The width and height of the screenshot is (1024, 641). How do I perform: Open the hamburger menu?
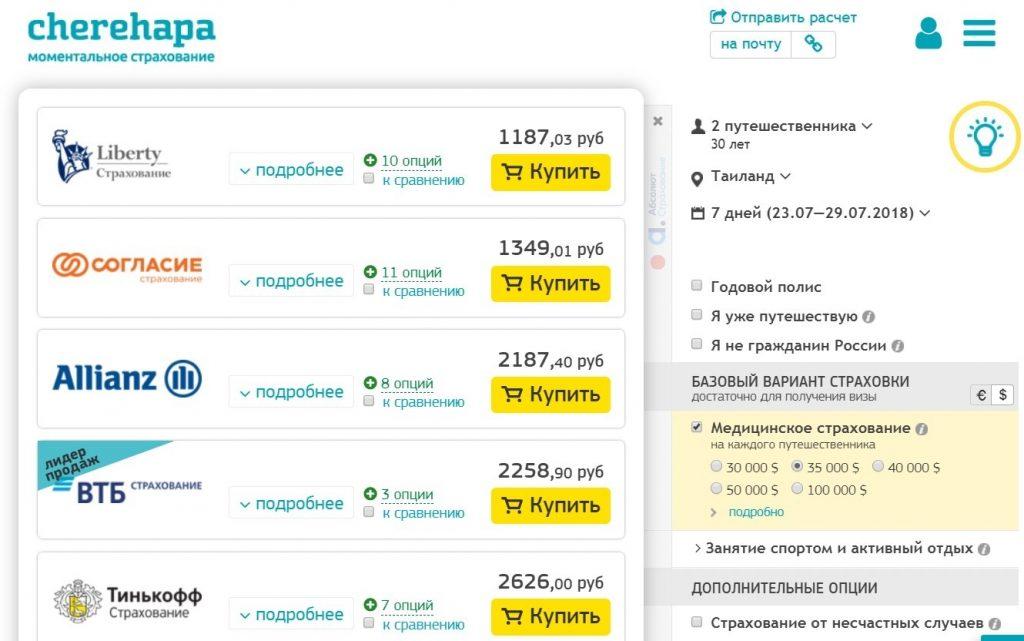978,34
